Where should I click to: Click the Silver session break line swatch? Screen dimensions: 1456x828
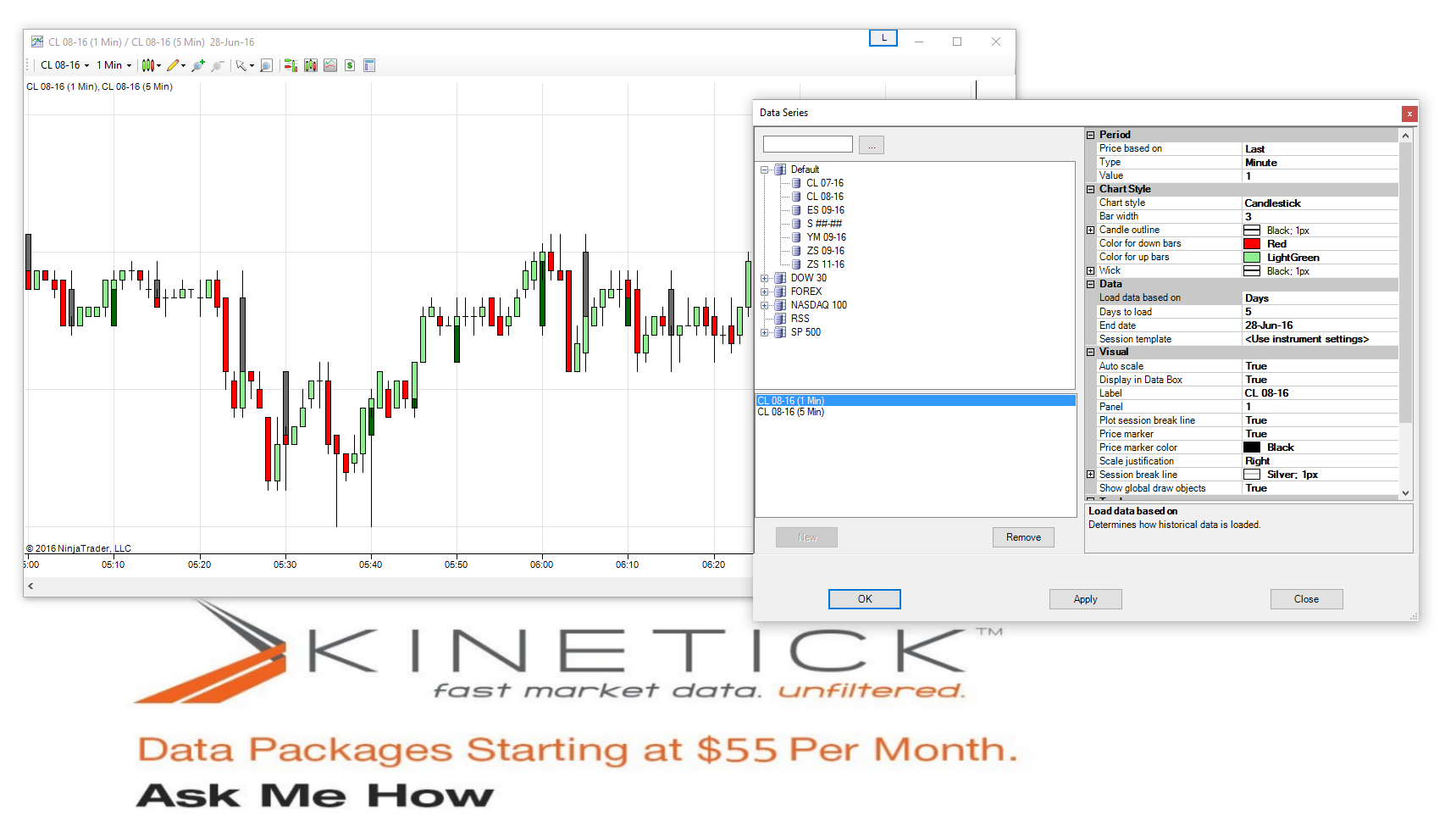[1252, 475]
